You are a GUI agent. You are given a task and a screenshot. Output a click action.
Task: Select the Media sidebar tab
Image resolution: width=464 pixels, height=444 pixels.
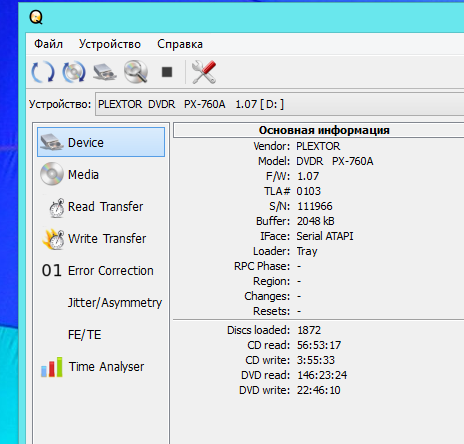tap(101, 174)
